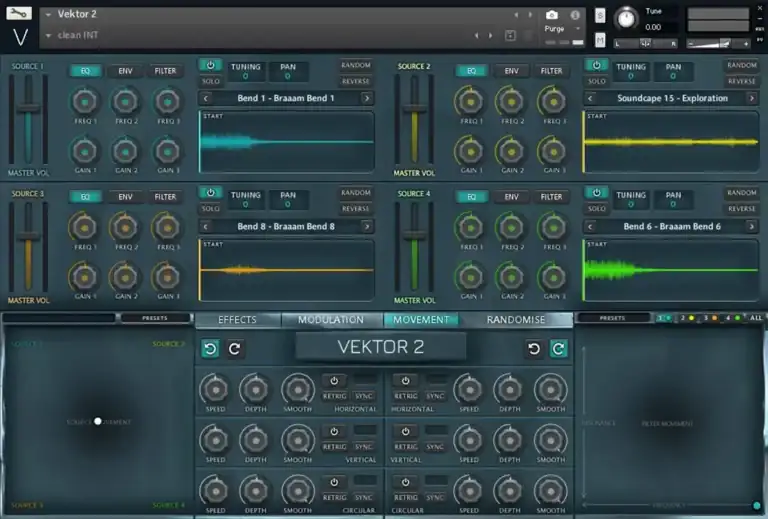
Task: Select previous sample for Source 4
Action: coord(590,227)
